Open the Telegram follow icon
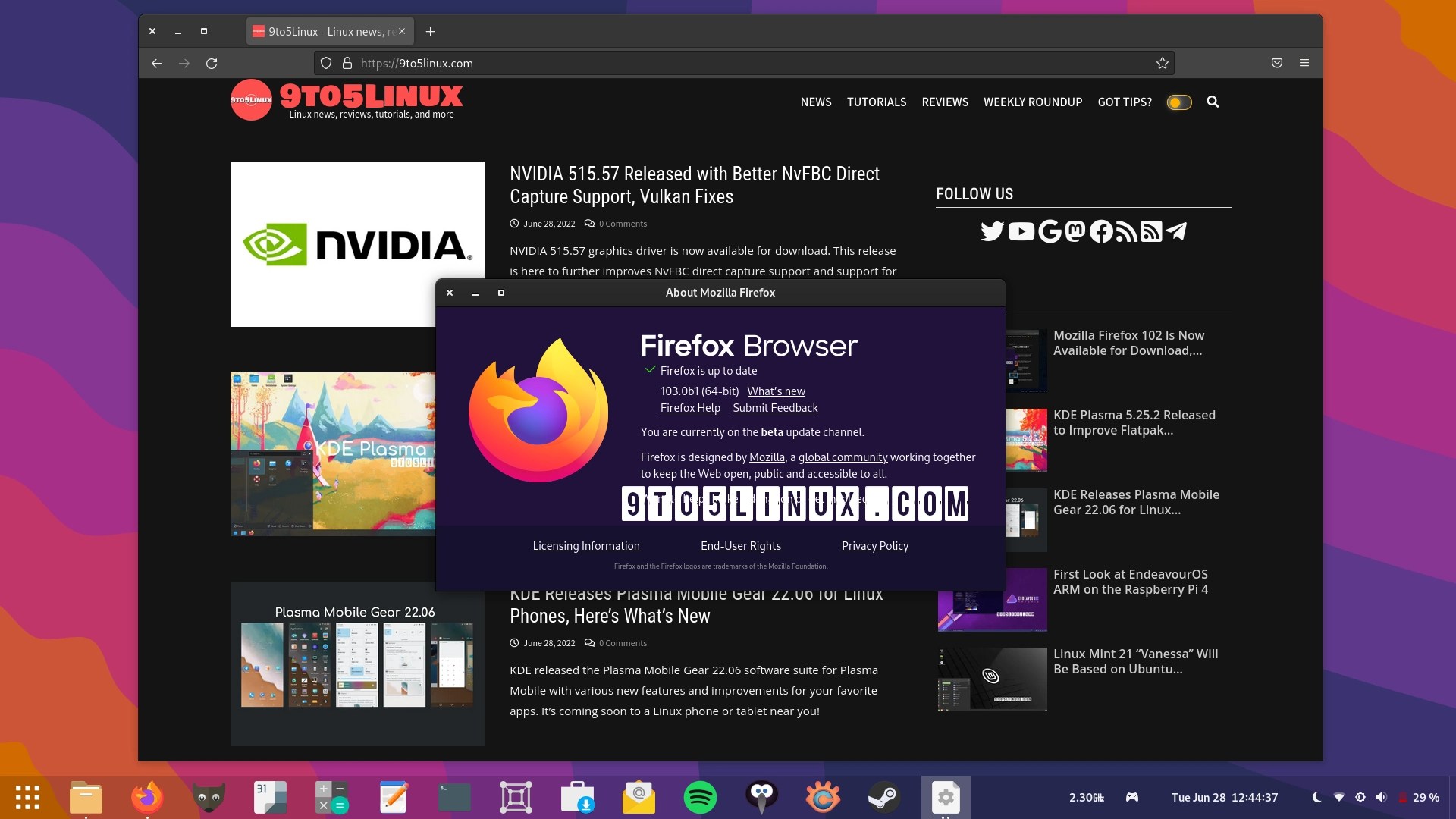1456x819 pixels. pyautogui.click(x=1176, y=231)
